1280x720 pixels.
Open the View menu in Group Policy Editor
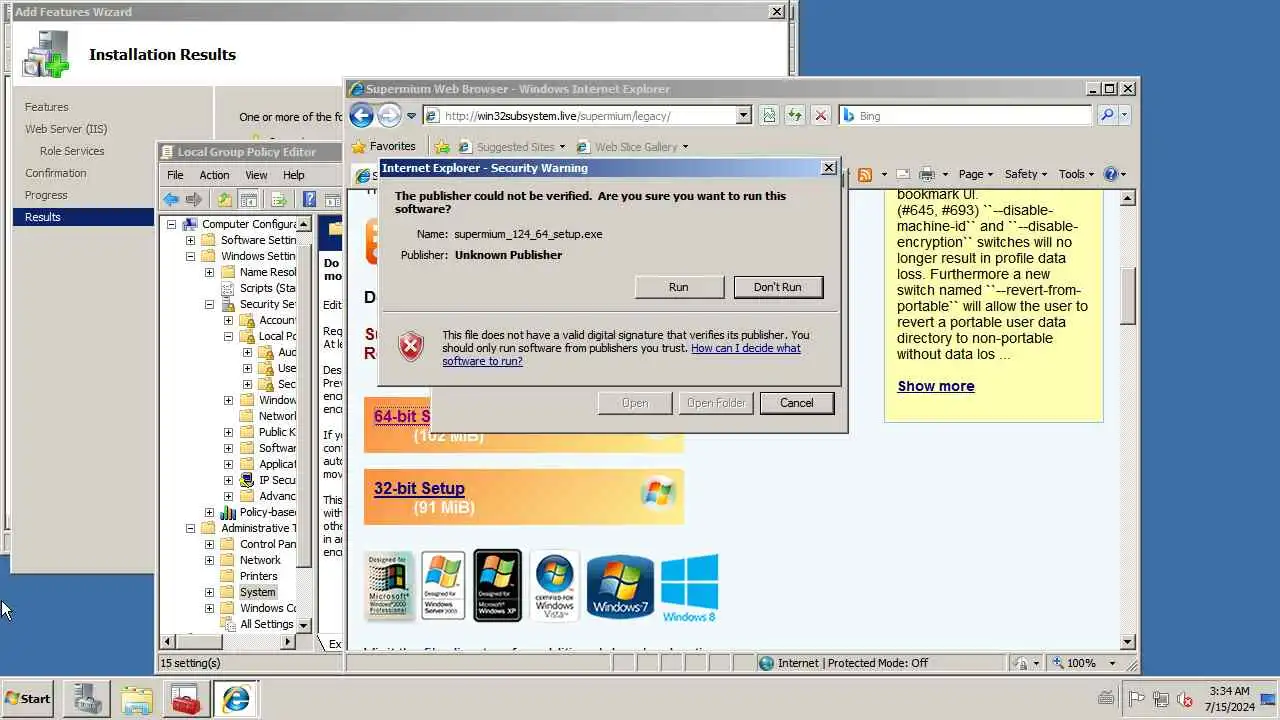point(256,175)
